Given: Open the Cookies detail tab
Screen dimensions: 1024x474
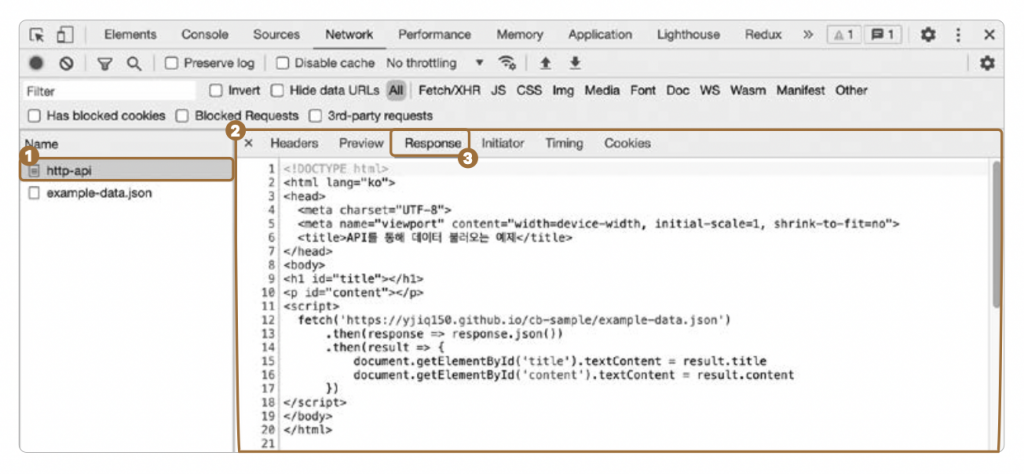Looking at the screenshot, I should [x=627, y=143].
